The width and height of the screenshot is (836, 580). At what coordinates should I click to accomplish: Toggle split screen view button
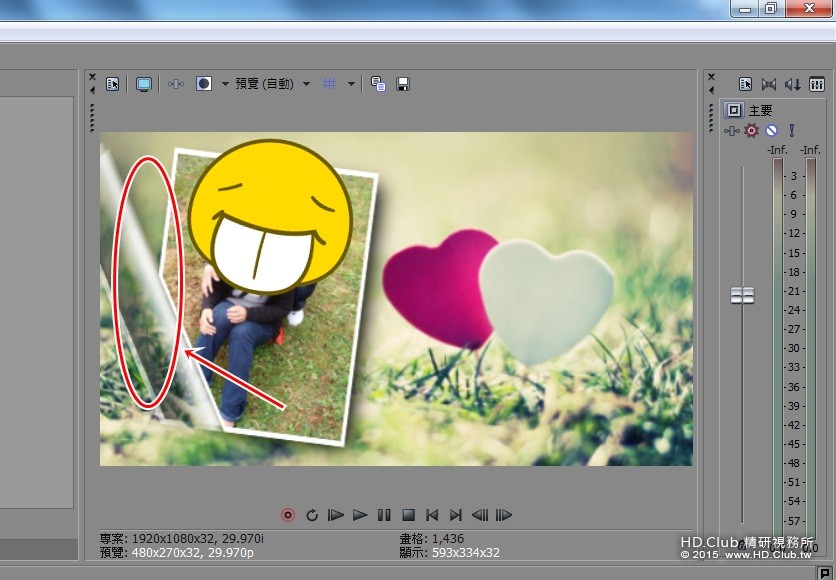point(204,84)
